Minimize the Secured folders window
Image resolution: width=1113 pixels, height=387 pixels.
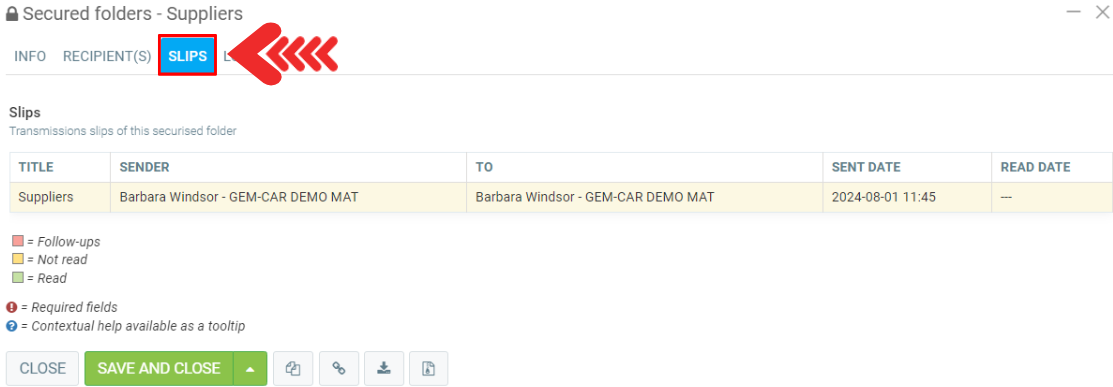click(x=1074, y=12)
